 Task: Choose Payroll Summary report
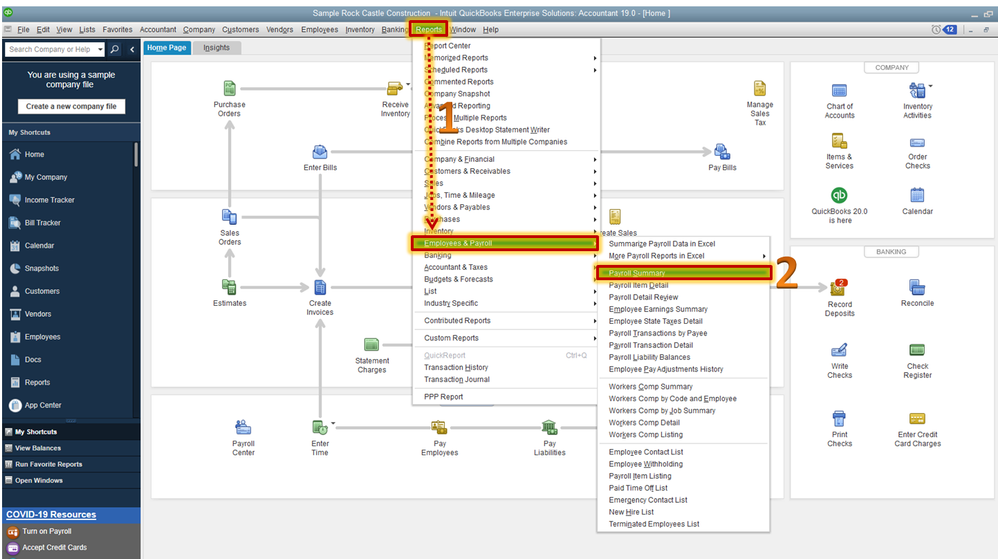684,273
